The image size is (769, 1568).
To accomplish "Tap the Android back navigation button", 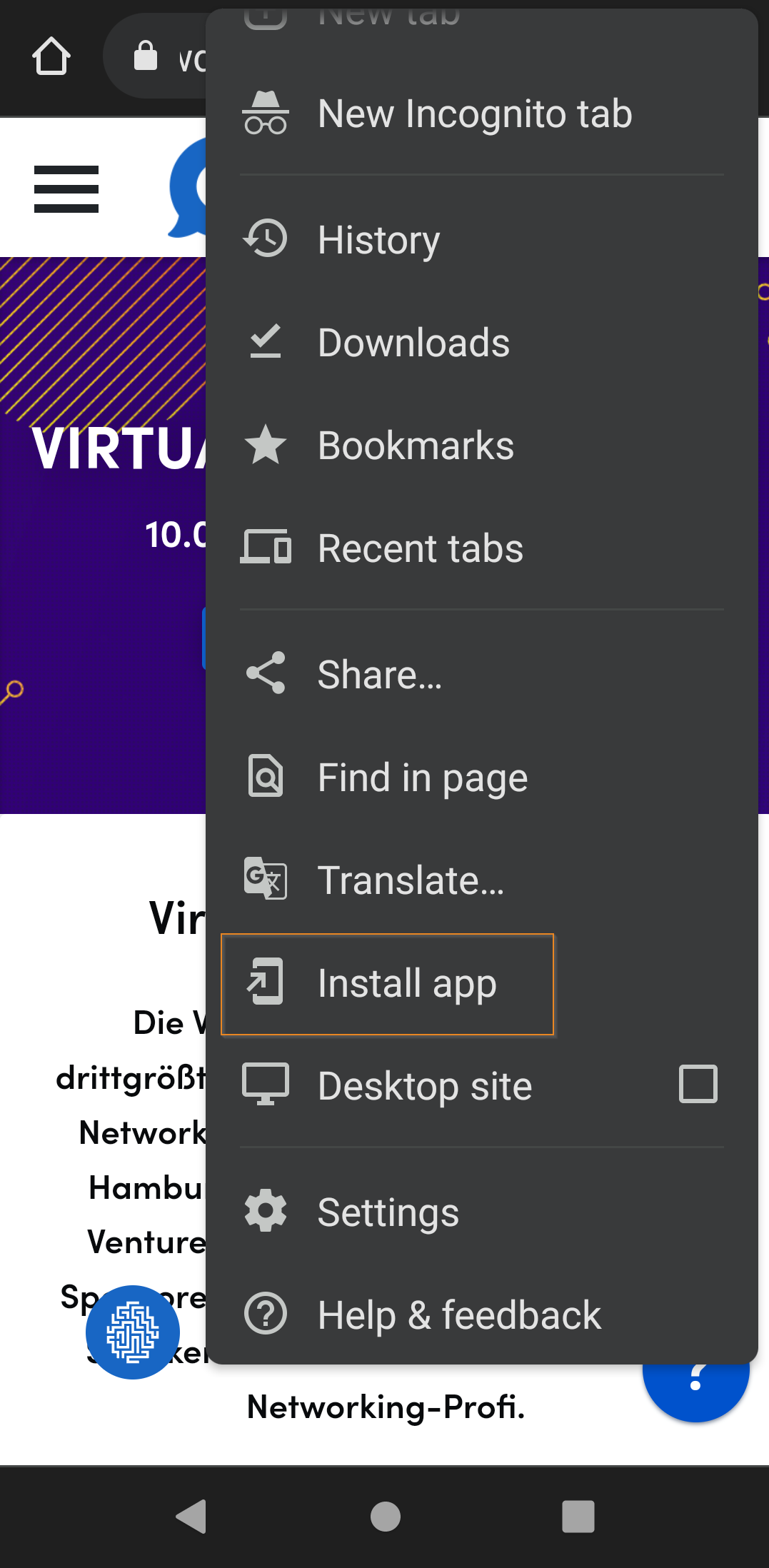I will pos(191,1517).
